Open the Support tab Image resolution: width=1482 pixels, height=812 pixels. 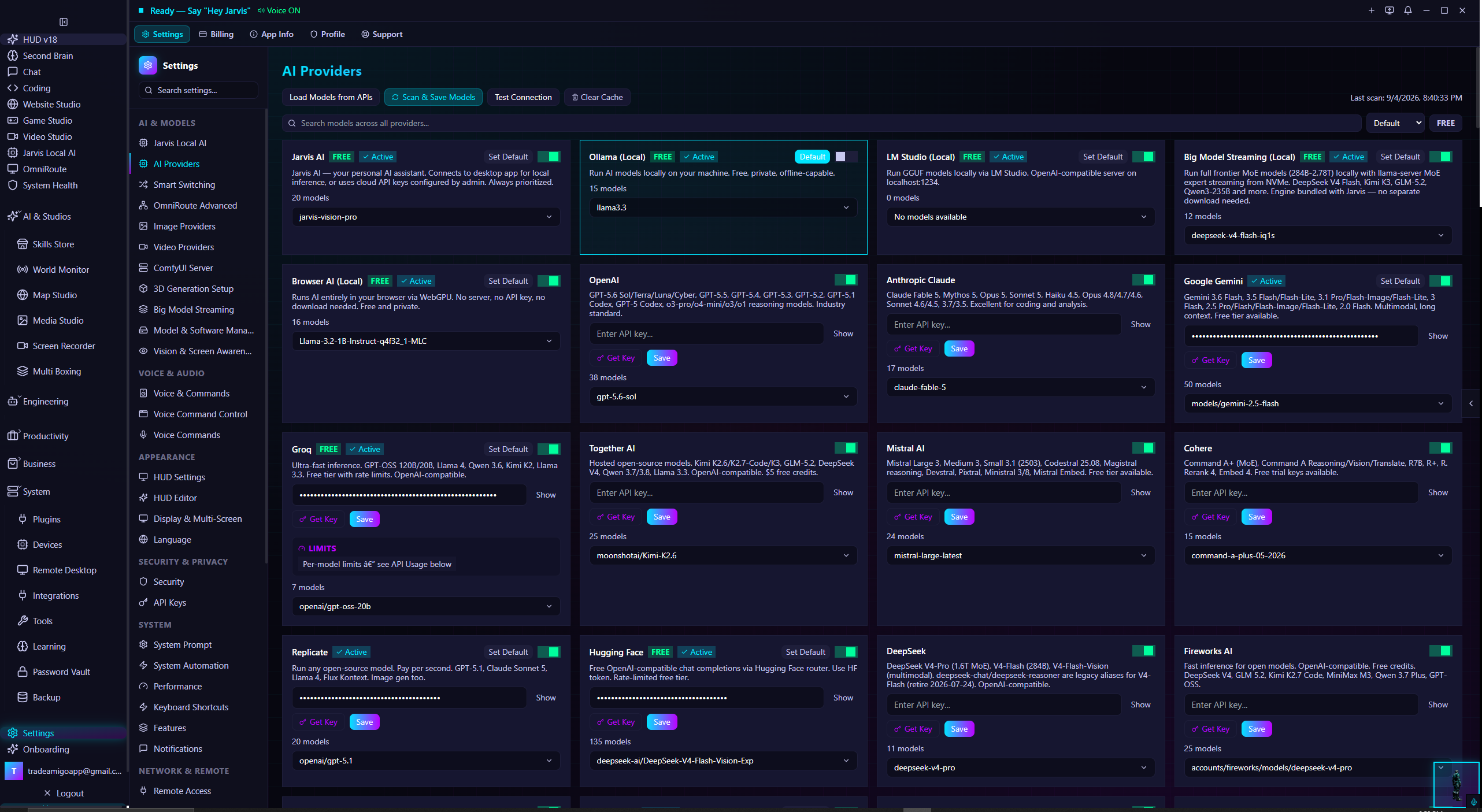coord(382,34)
